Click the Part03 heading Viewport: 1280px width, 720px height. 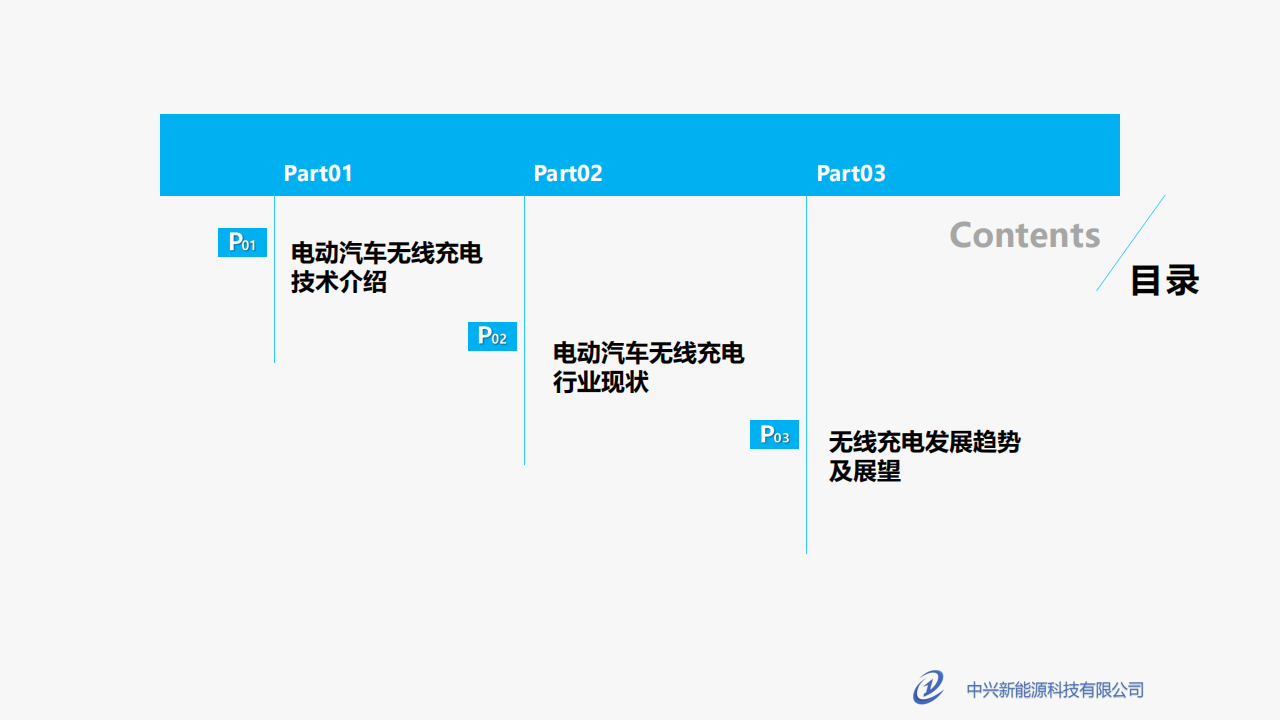point(851,173)
